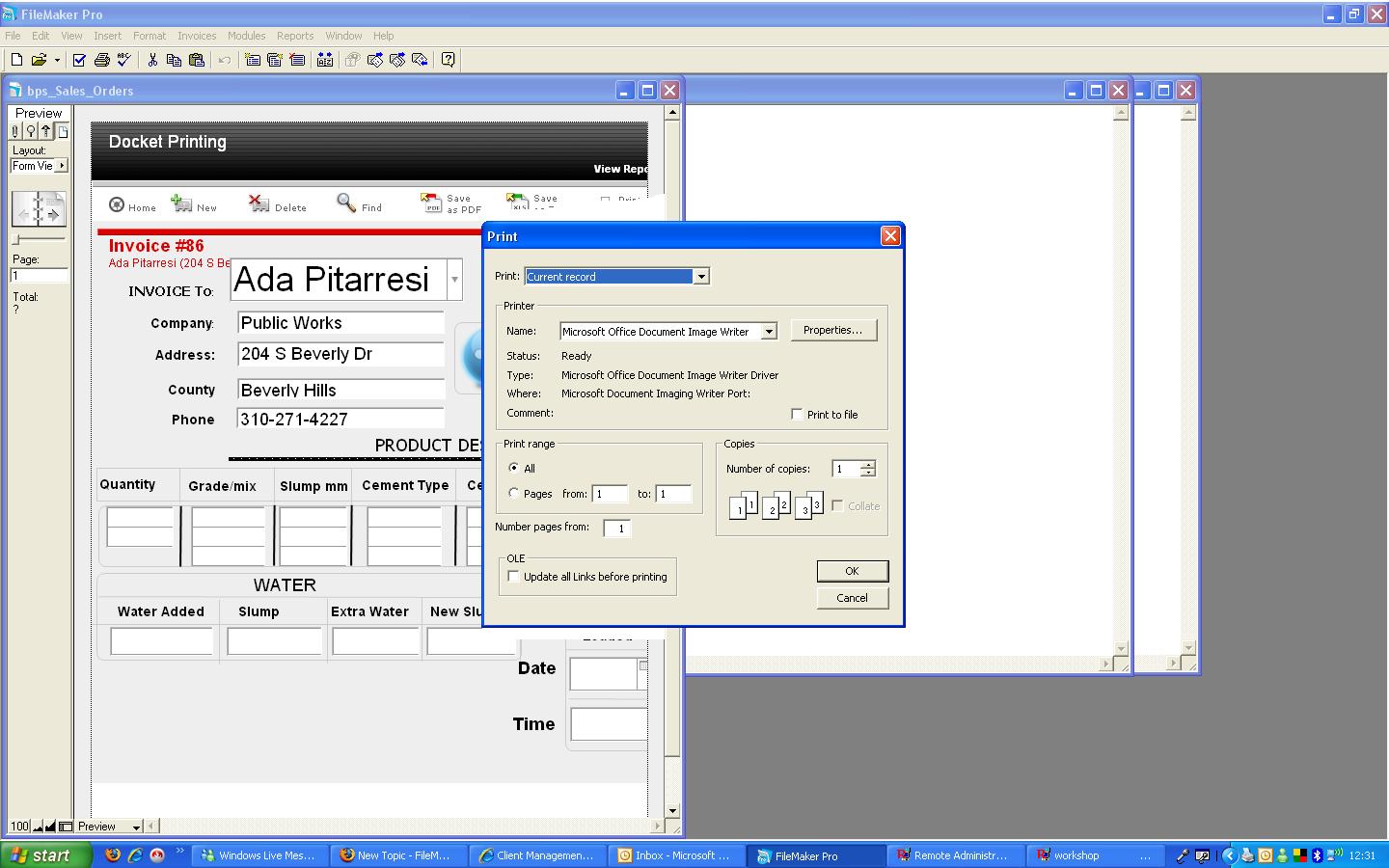The image size is (1389, 868).
Task: Click Cancel in the Print dialog
Action: [852, 598]
